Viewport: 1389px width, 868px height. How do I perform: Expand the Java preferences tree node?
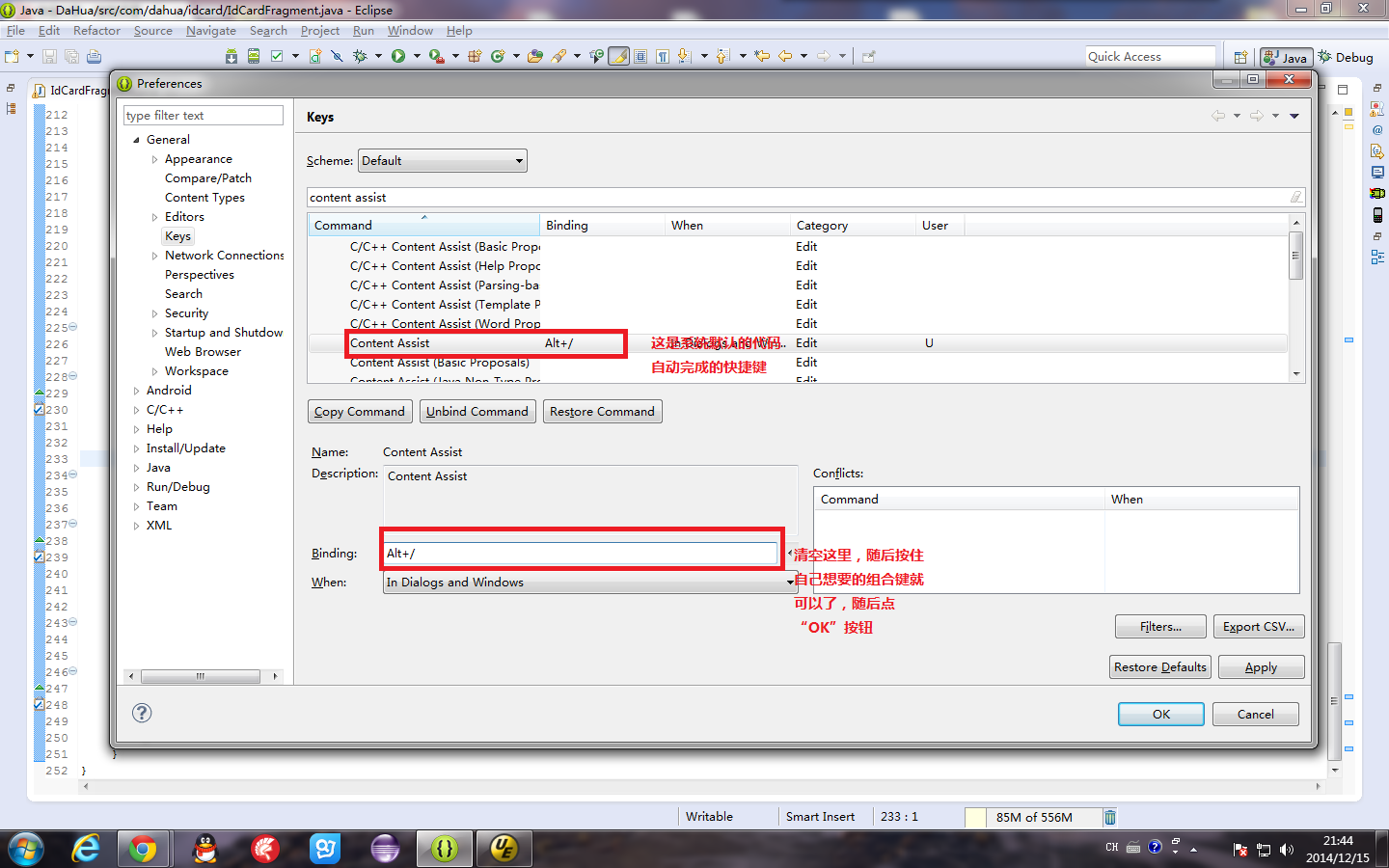click(x=136, y=468)
